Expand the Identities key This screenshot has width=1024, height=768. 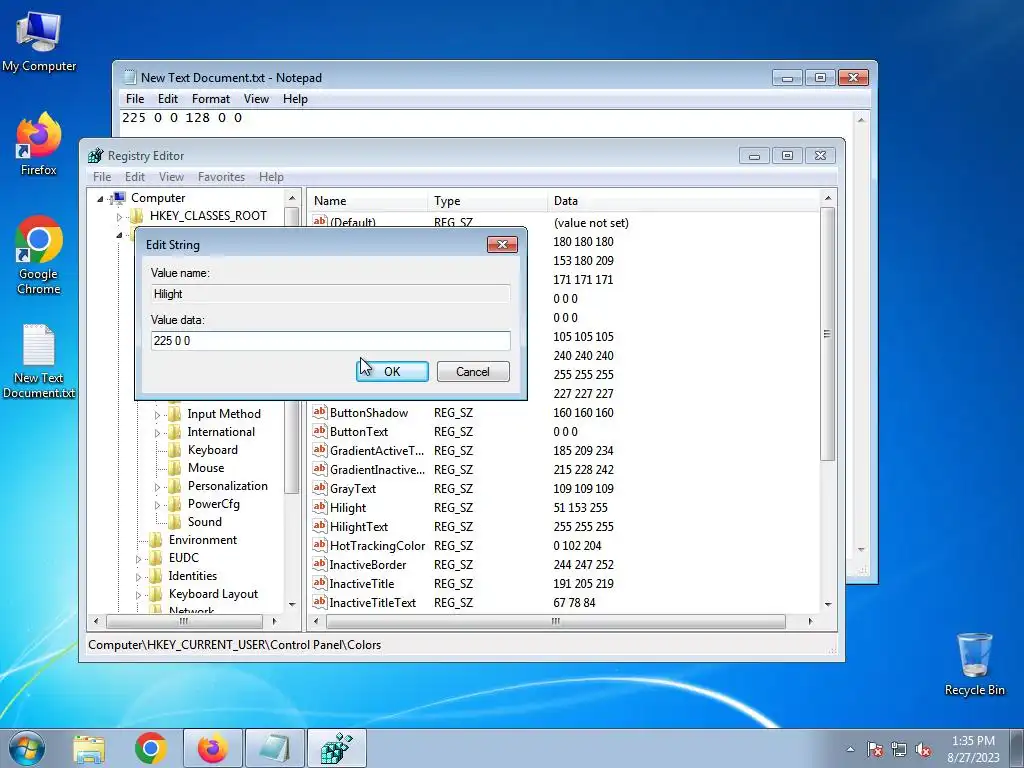138,577
